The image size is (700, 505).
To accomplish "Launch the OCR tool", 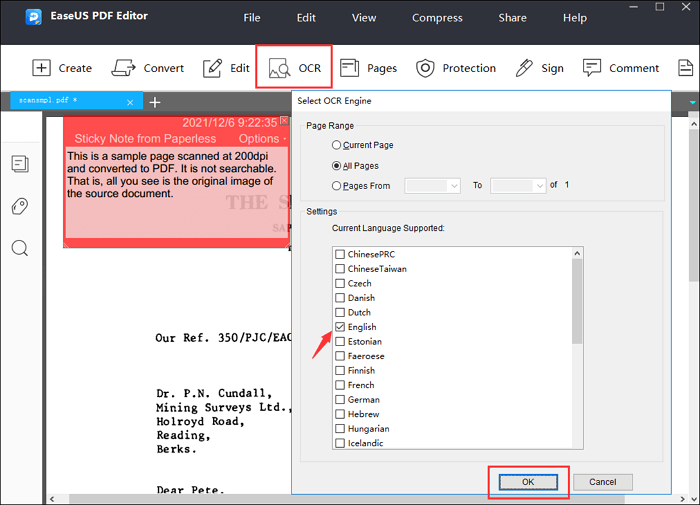I will 294,68.
